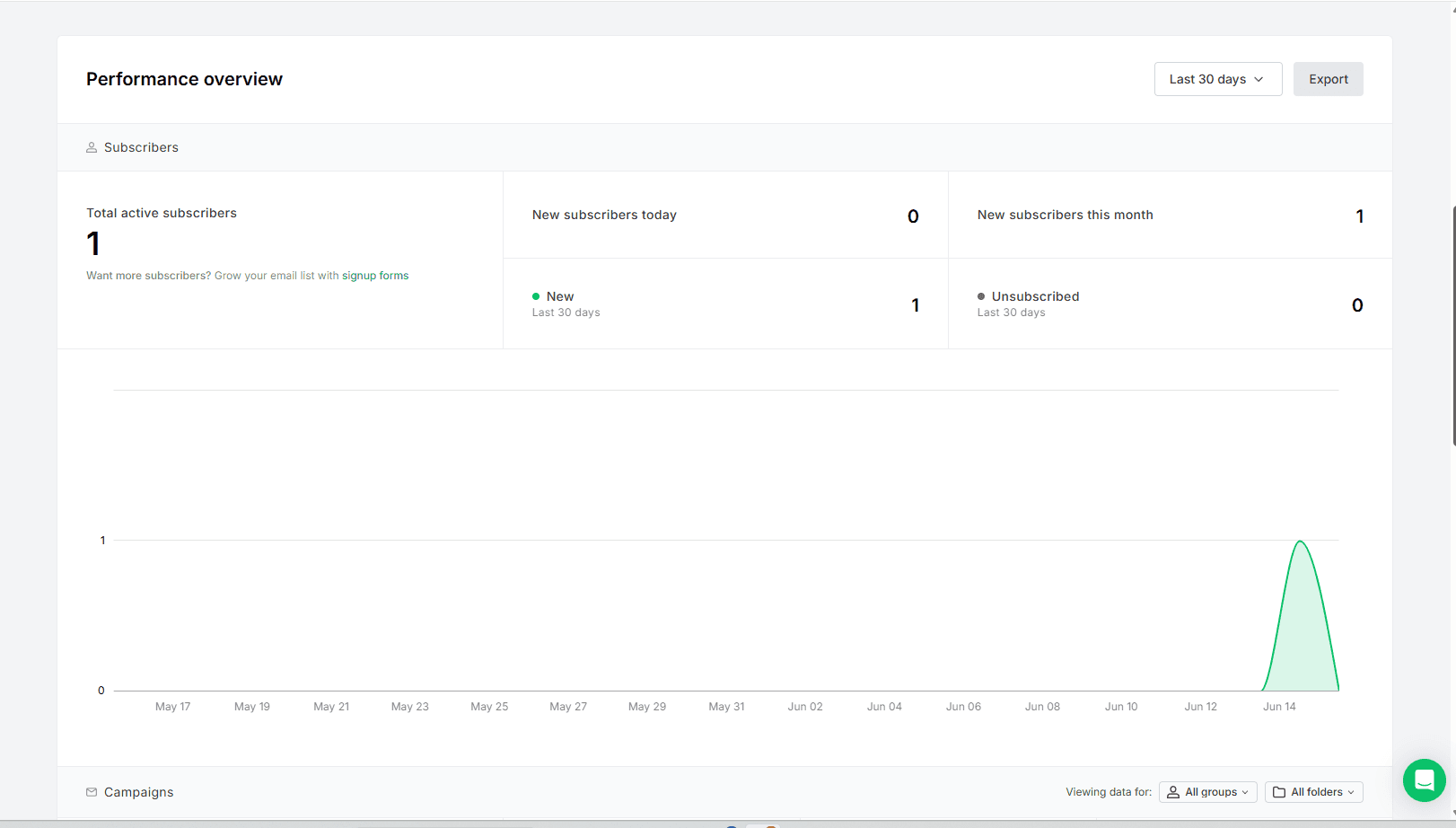Open the signup forms link
Viewport: 1456px width, 828px height.
(x=375, y=276)
